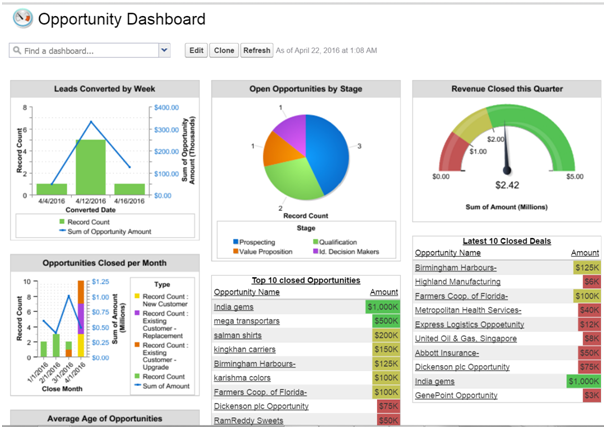Click the blue Prospecting legend swatch
The width and height of the screenshot is (606, 429).
coord(236,242)
